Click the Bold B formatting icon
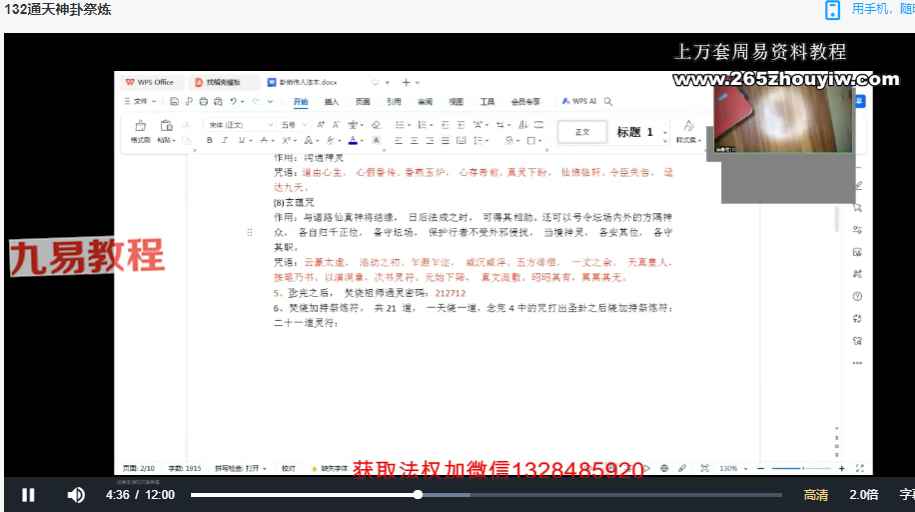This screenshot has height=512, width=915. (x=210, y=140)
